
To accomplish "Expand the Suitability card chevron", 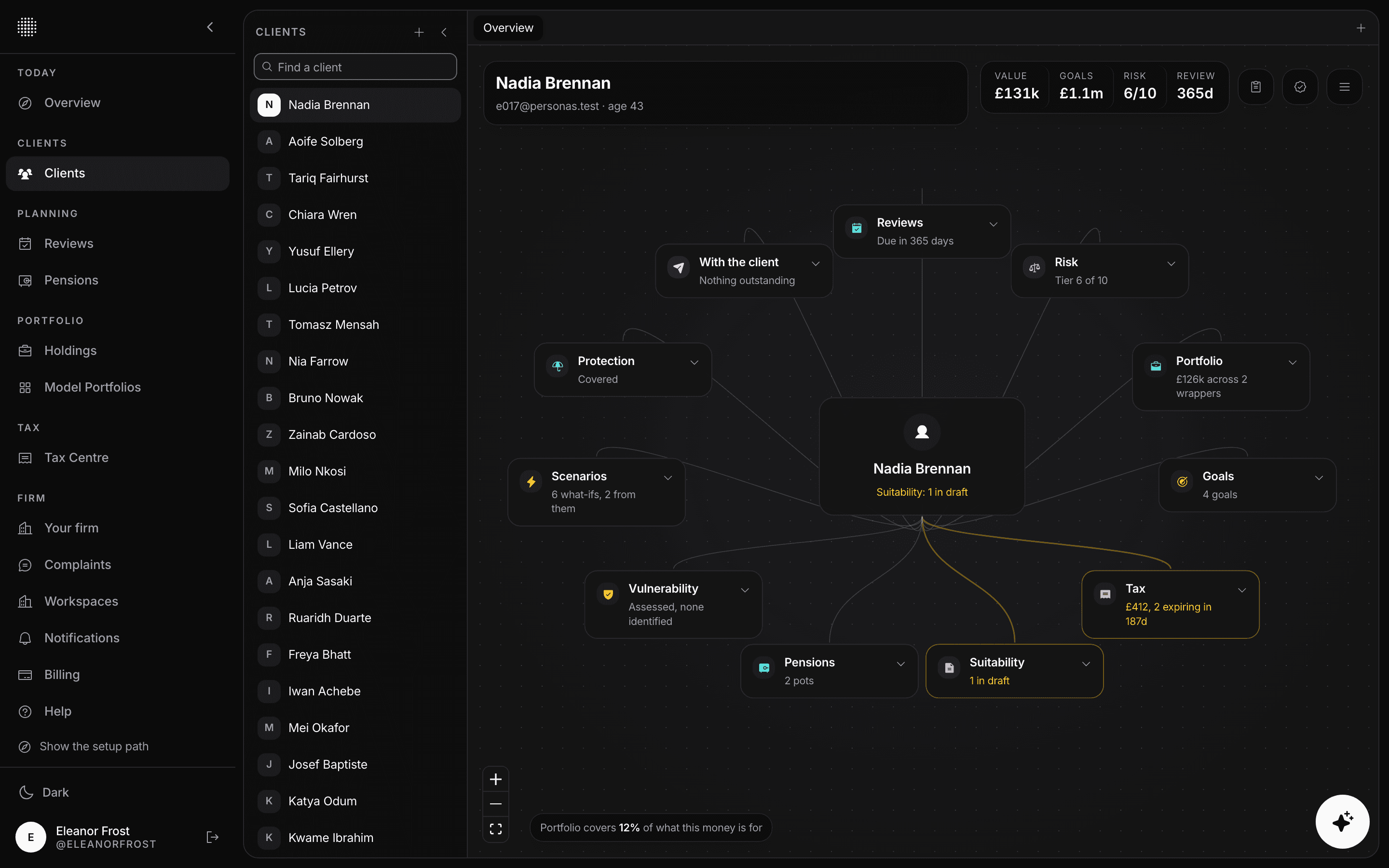I will (x=1086, y=664).
